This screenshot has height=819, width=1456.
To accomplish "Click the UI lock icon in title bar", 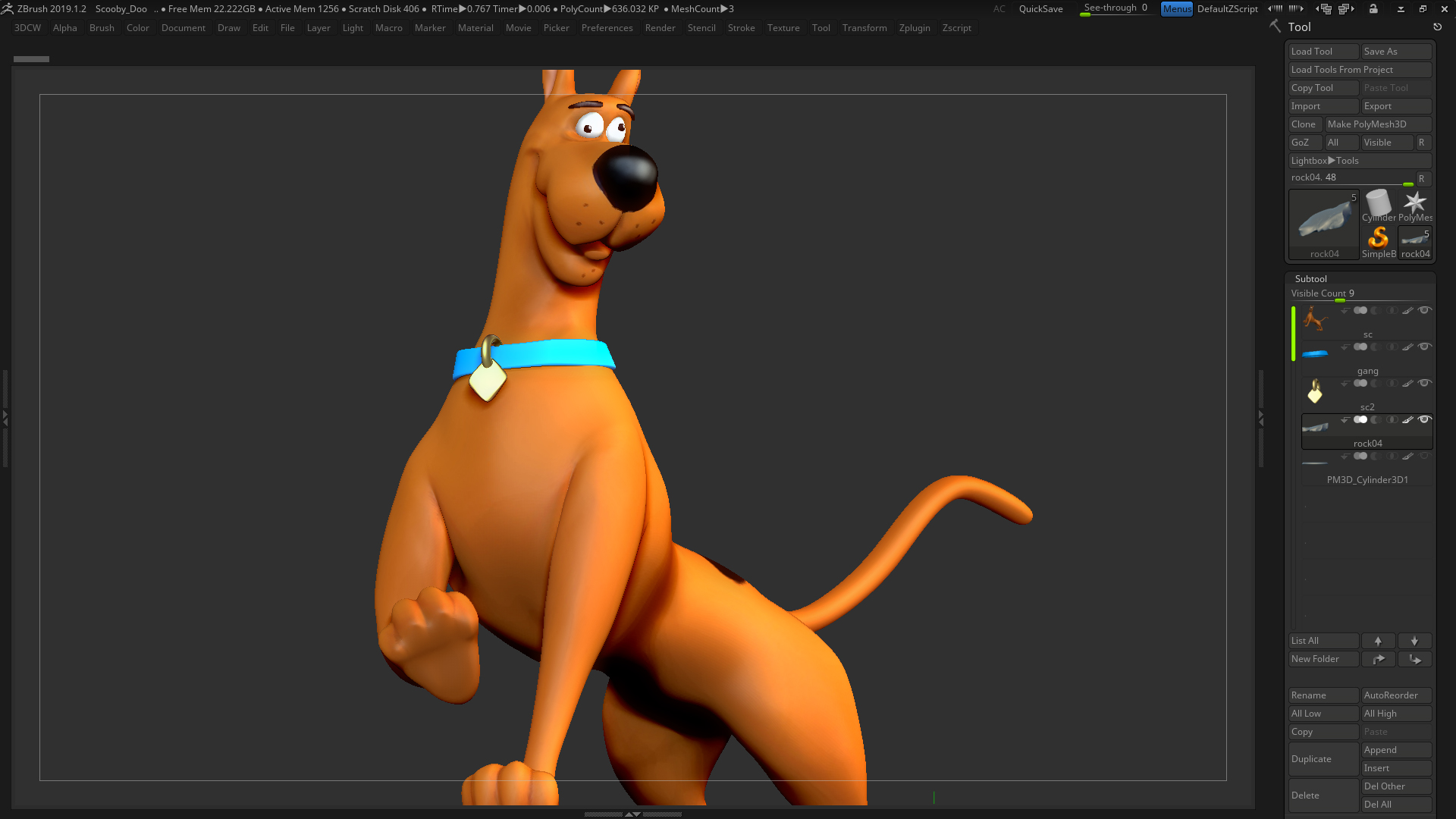I will 1373,9.
